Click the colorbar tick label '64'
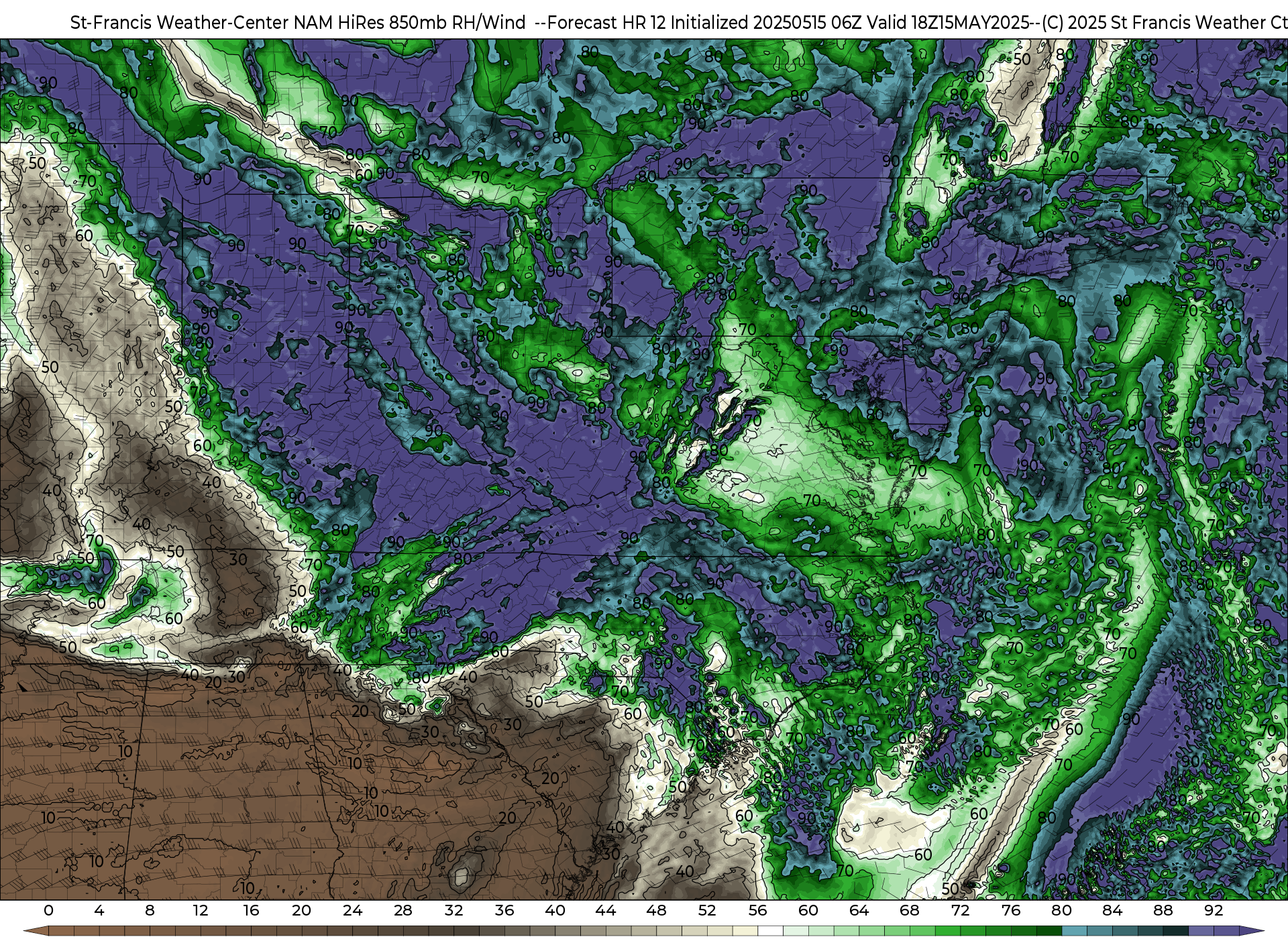 (859, 911)
